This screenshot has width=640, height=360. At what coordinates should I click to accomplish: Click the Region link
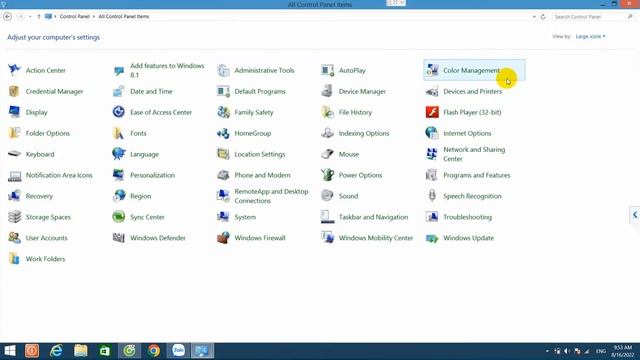[140, 196]
